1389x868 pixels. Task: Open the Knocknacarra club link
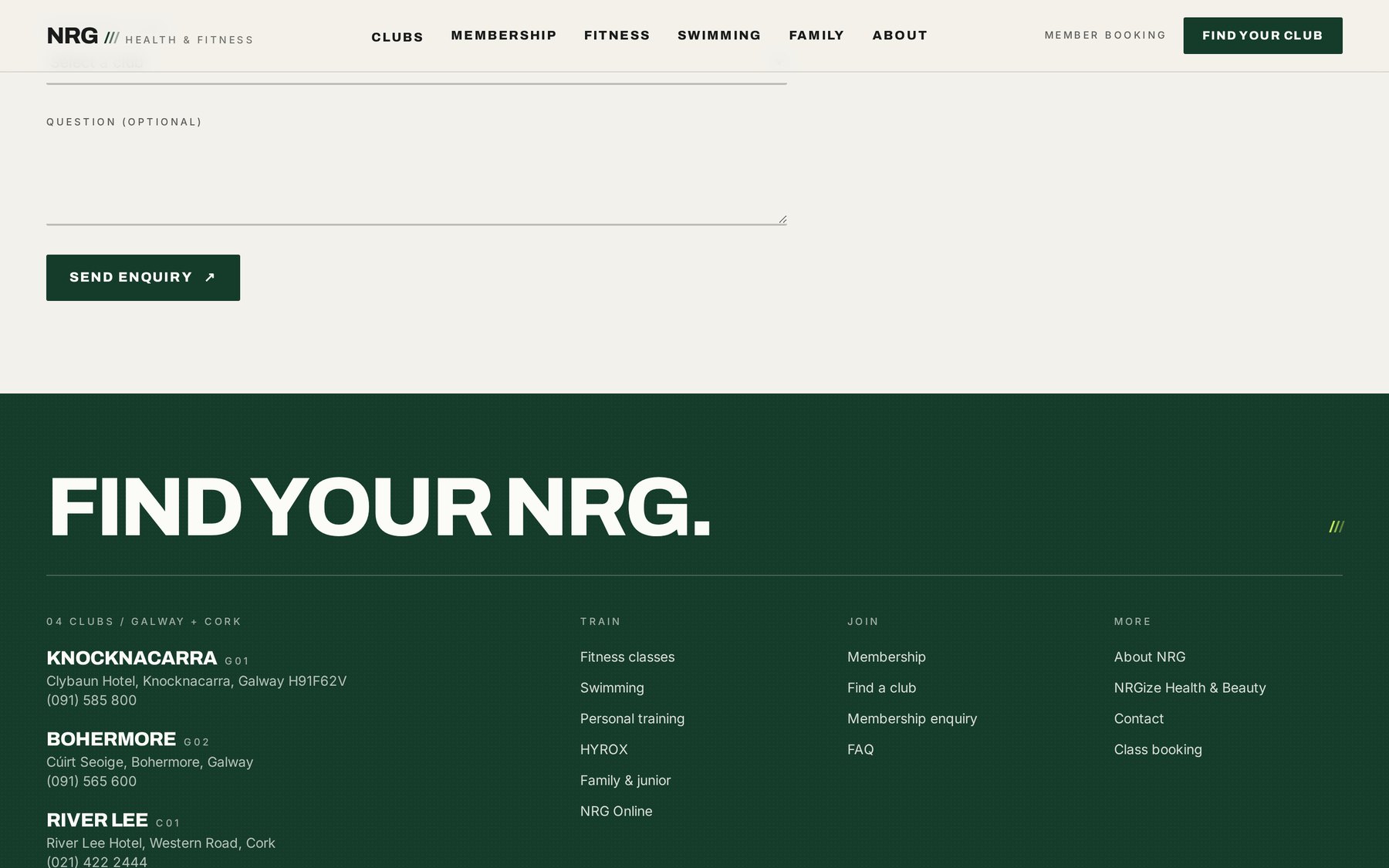(131, 658)
